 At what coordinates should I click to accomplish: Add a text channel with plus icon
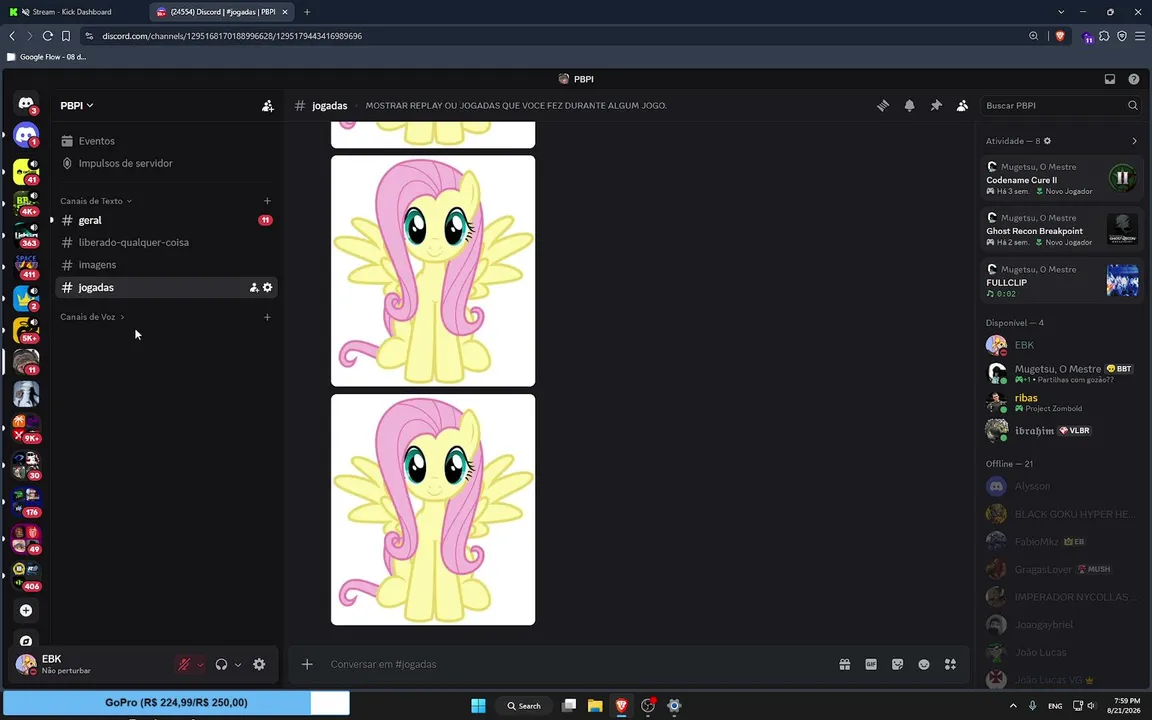267,201
